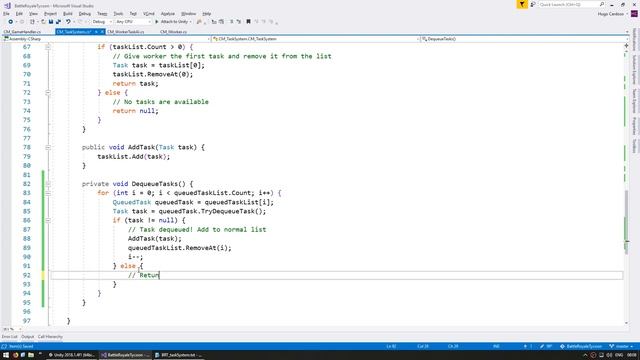Click the feedback icon beside Quick Launch
The image size is (640, 360).
[533, 4]
